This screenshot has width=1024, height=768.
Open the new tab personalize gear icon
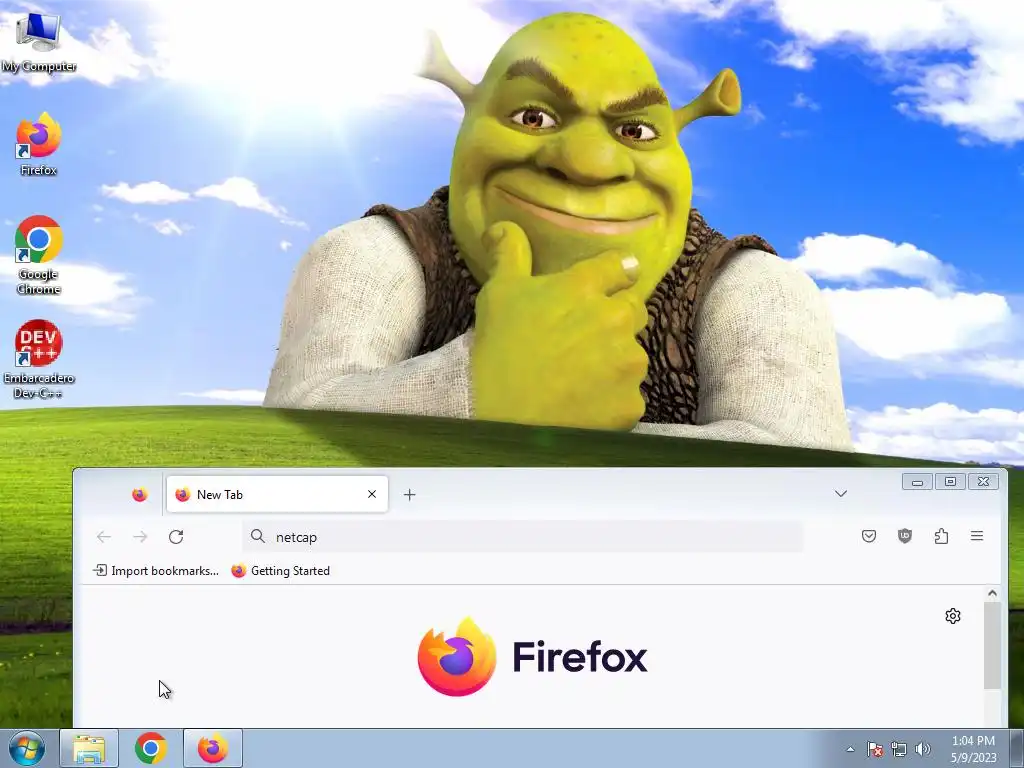(953, 616)
